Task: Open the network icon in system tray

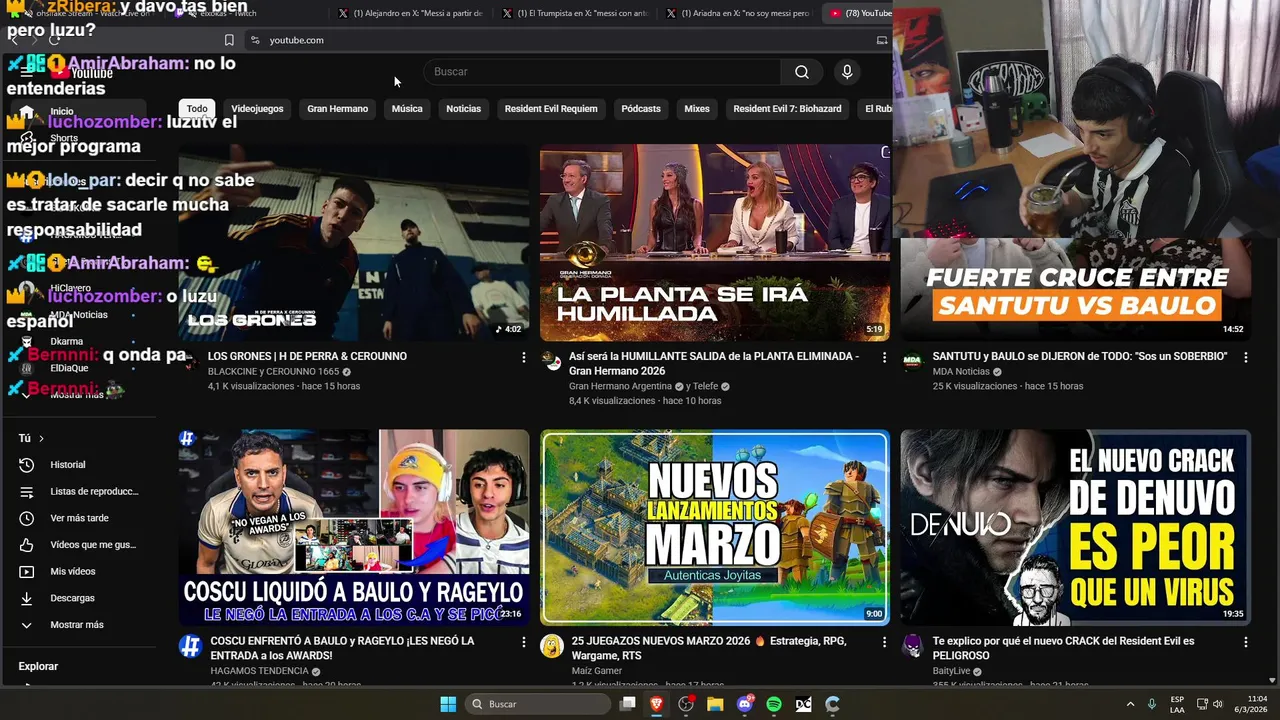Action: tap(1202, 704)
